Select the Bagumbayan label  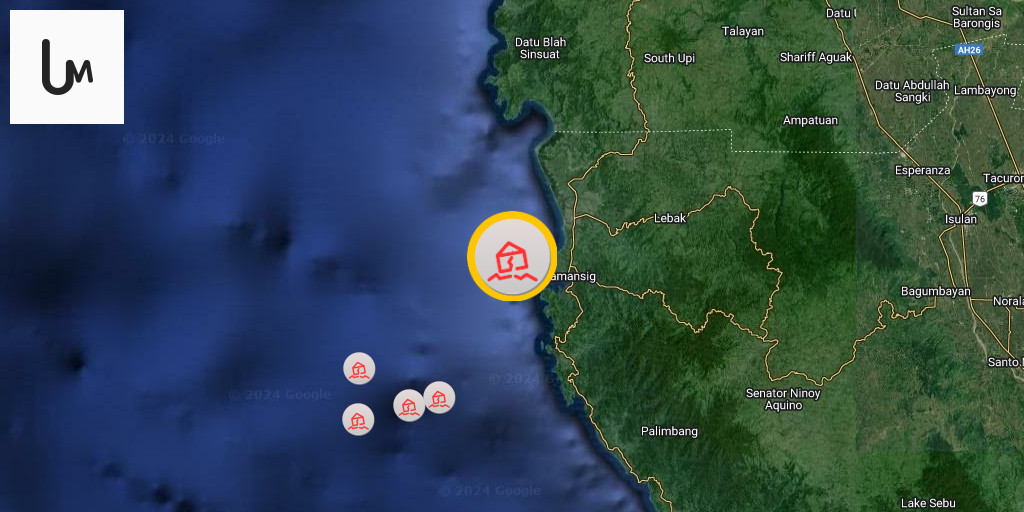click(936, 291)
